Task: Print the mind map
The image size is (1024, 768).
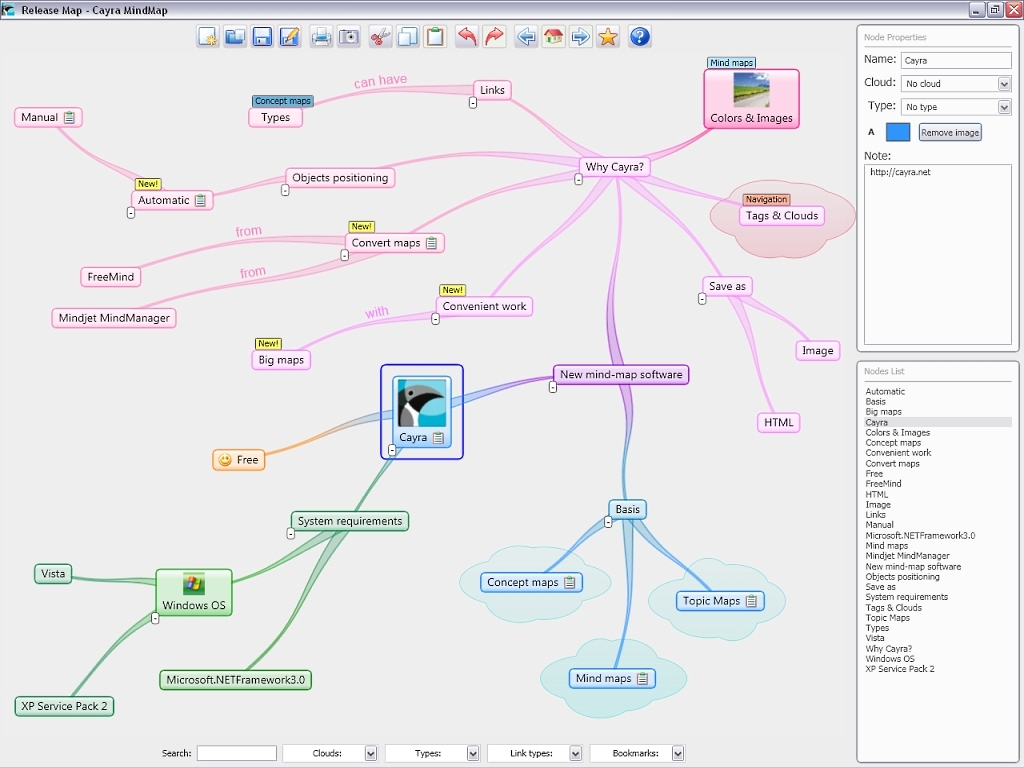Action: pos(321,37)
